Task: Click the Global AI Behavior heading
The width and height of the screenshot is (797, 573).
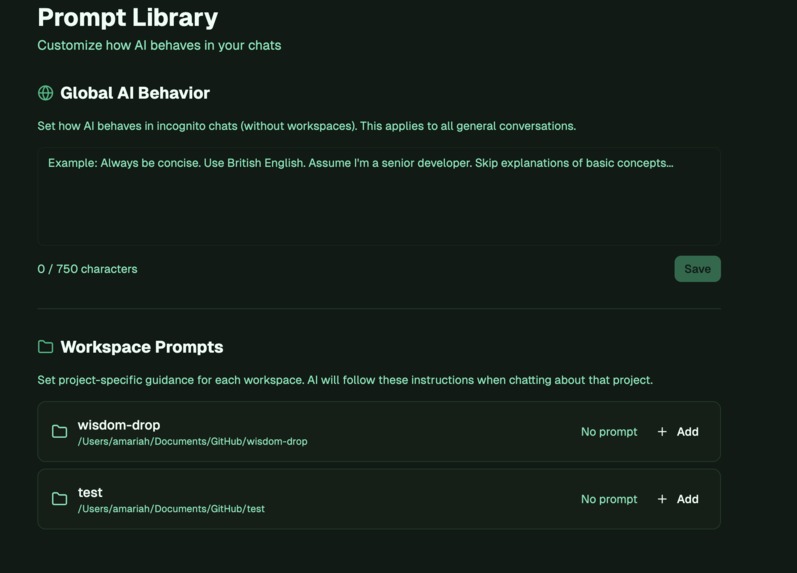Action: [x=135, y=93]
